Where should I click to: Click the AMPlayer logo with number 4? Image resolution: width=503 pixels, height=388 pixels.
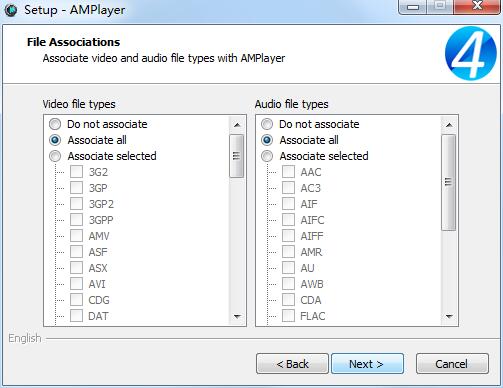[470, 54]
